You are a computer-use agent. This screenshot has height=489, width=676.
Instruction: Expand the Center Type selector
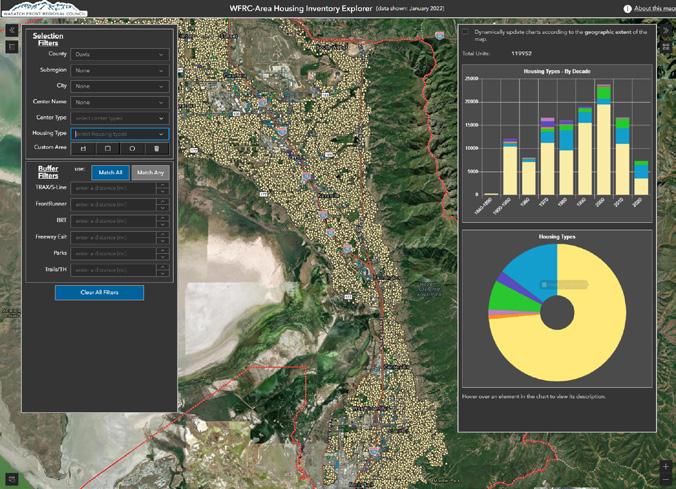[120, 118]
